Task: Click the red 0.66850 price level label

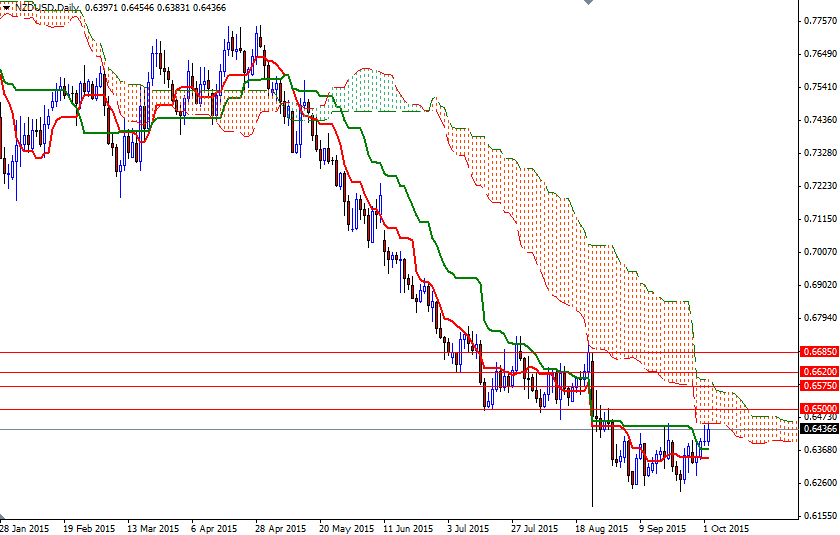Action: click(x=819, y=352)
